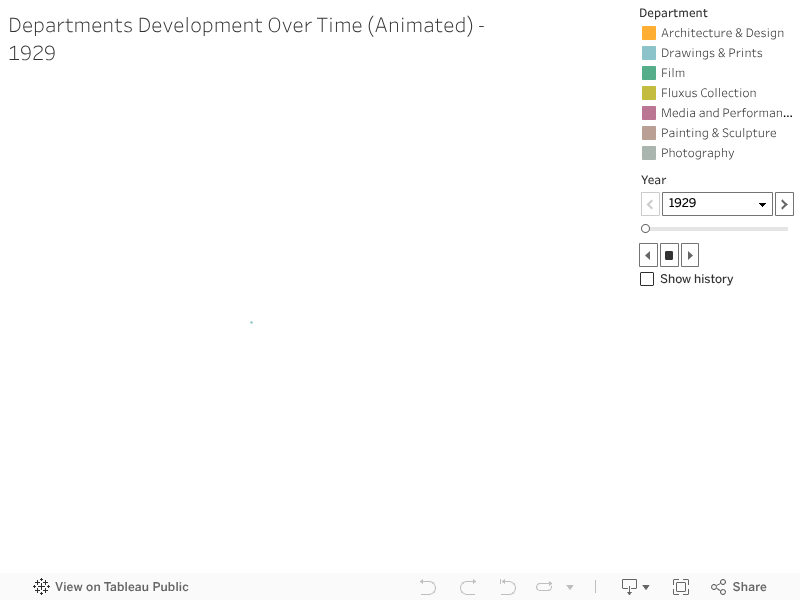800x600 pixels.
Task: Open the Refresh dropdown arrow
Action: click(570, 587)
